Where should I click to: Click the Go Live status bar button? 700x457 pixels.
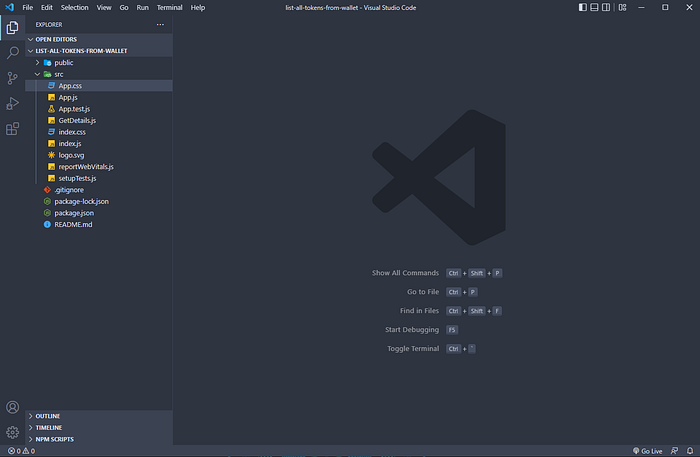tap(647, 451)
